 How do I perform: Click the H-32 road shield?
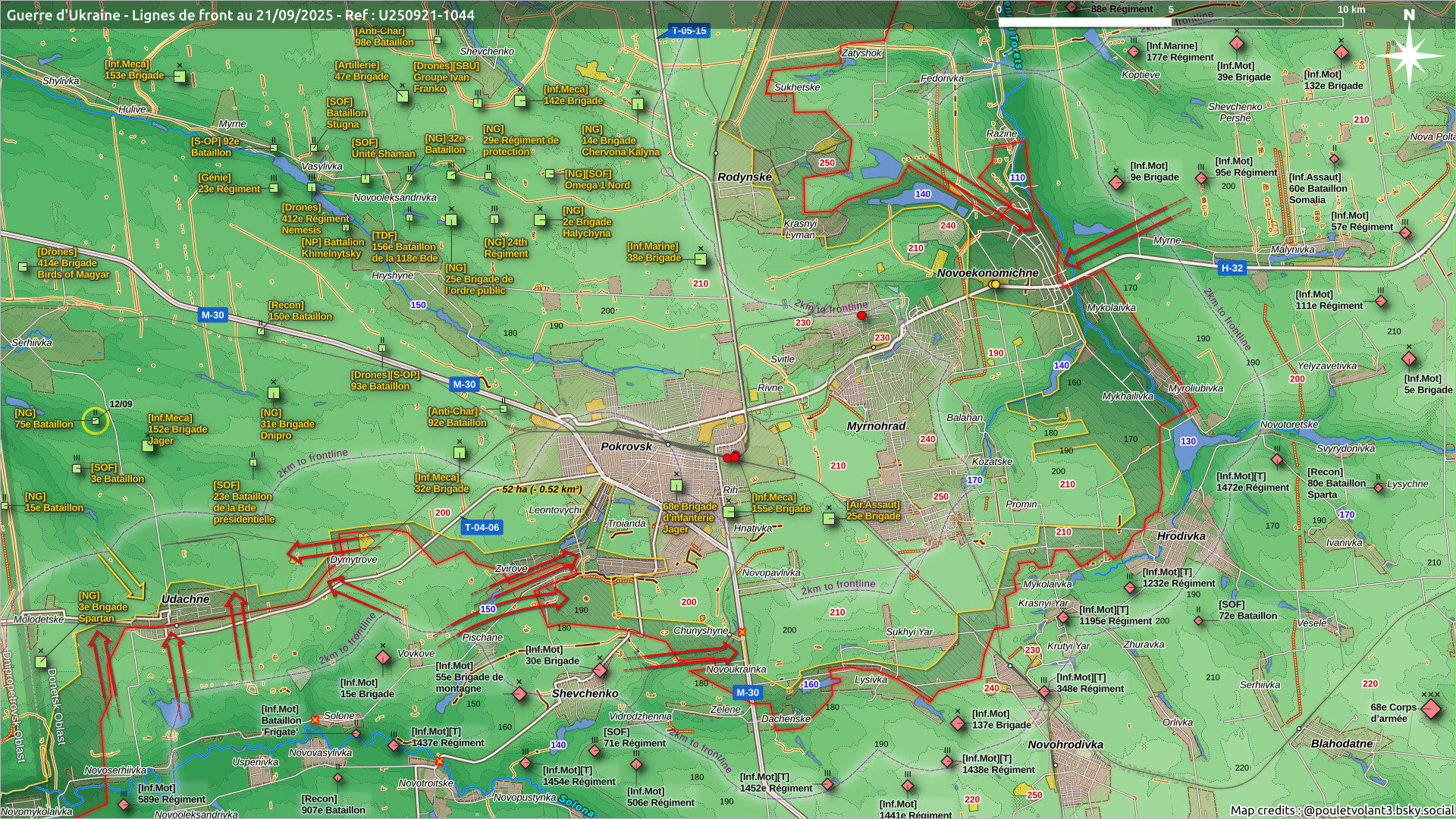coord(1232,268)
